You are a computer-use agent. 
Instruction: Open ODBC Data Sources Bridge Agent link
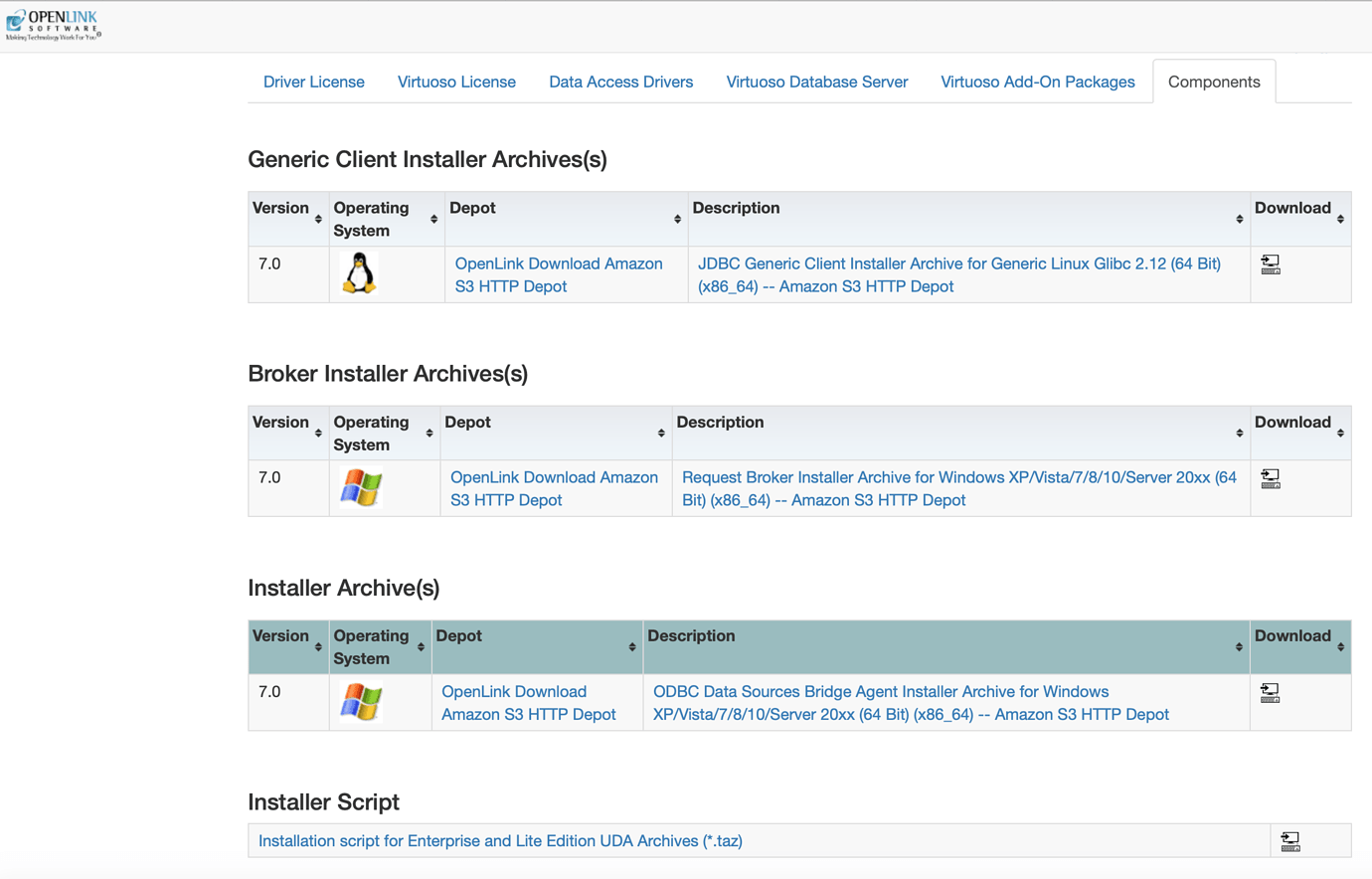click(911, 702)
